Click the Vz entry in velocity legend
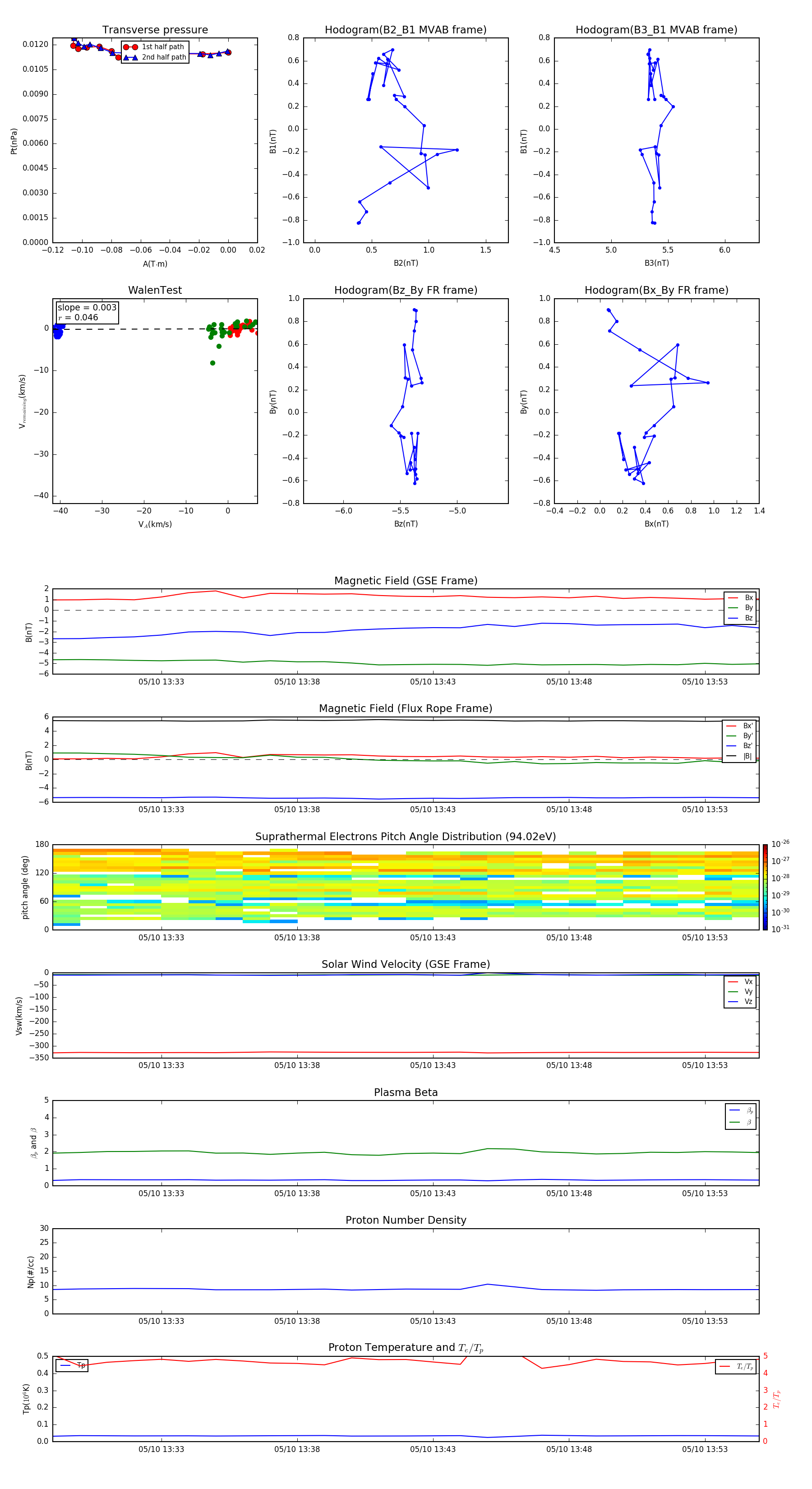812x1489 pixels. pyautogui.click(x=740, y=1001)
